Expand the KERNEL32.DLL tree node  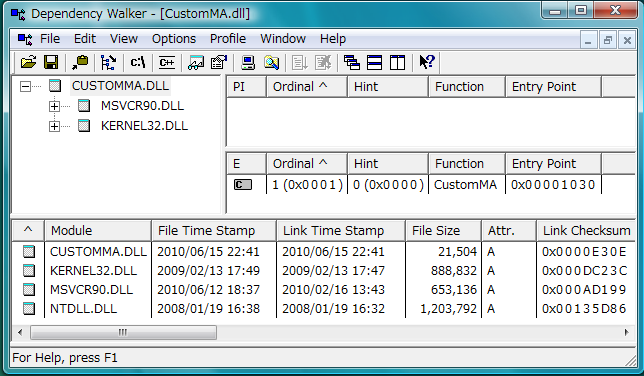pyautogui.click(x=54, y=126)
